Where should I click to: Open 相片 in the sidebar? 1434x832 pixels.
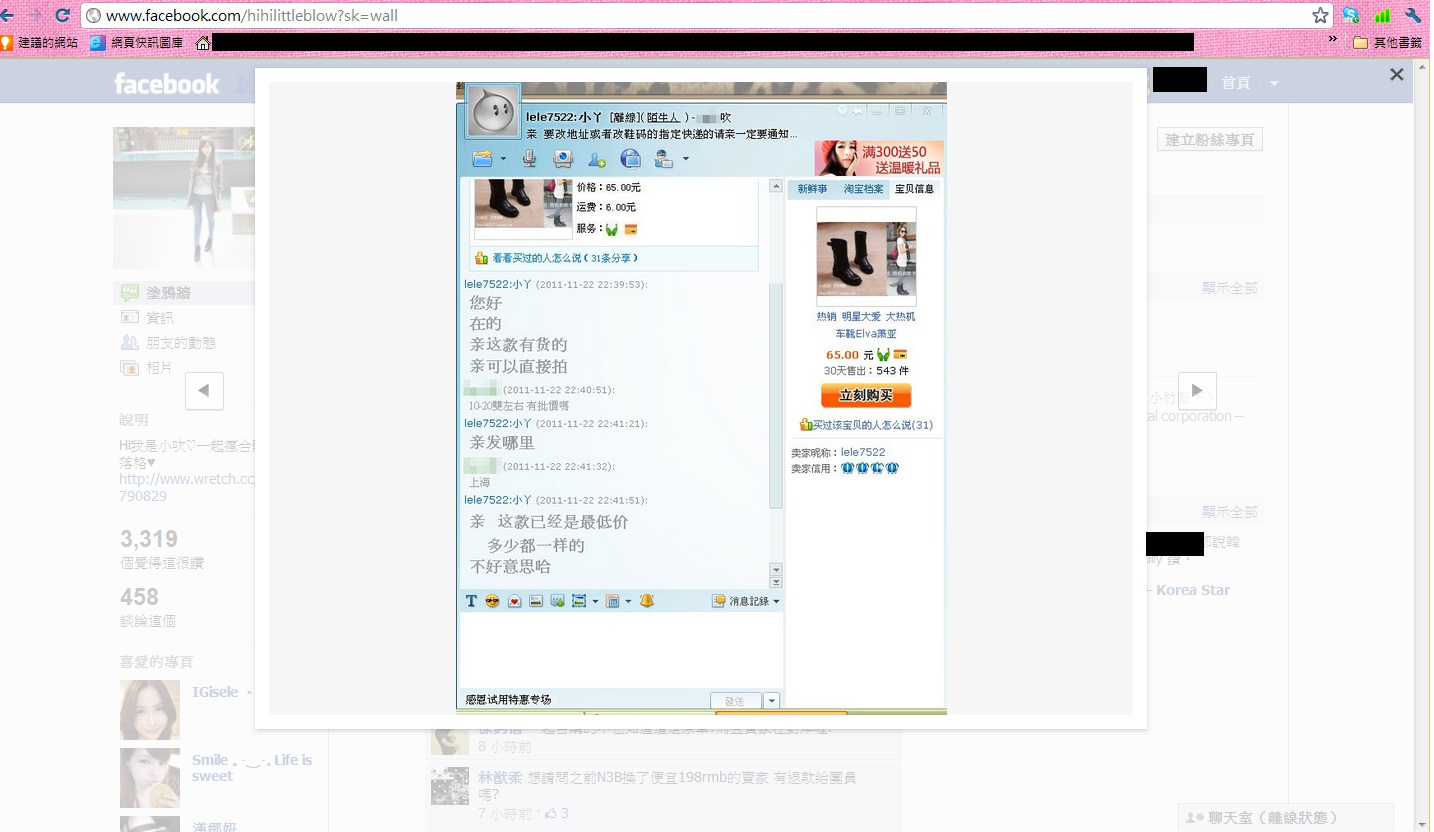(x=146, y=367)
